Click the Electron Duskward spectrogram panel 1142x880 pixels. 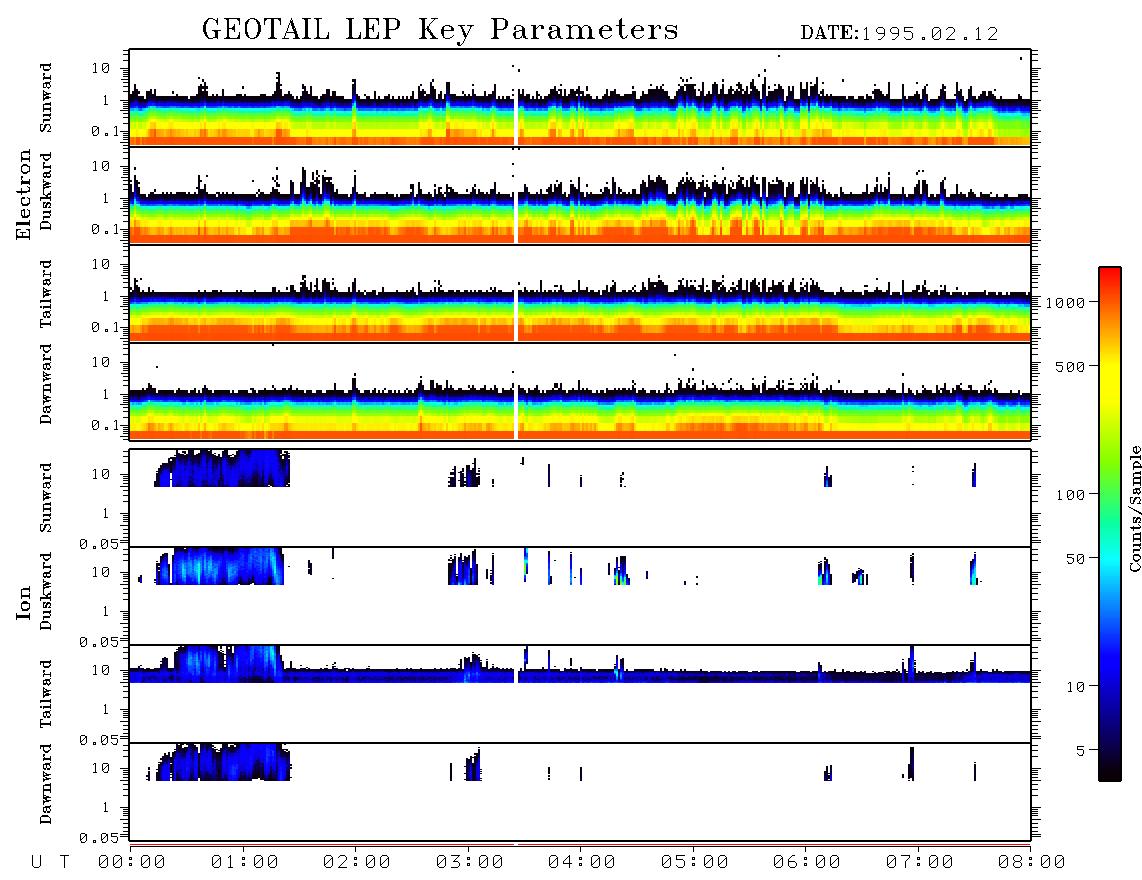[580, 195]
